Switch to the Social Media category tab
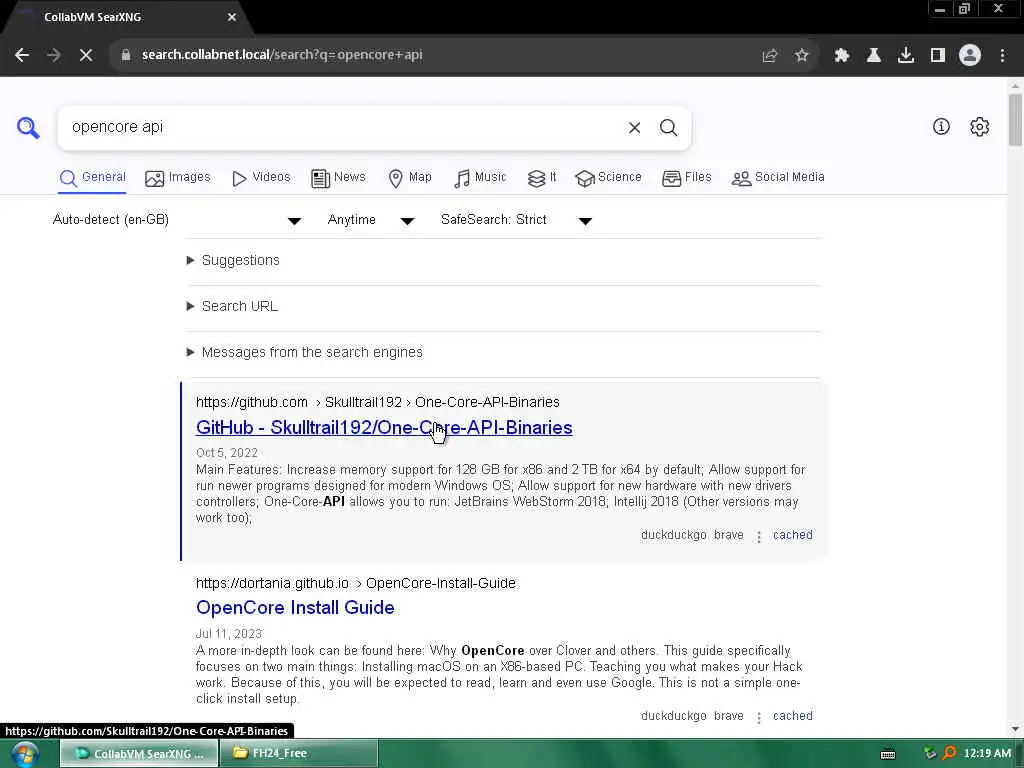The width and height of the screenshot is (1024, 768). pos(778,178)
